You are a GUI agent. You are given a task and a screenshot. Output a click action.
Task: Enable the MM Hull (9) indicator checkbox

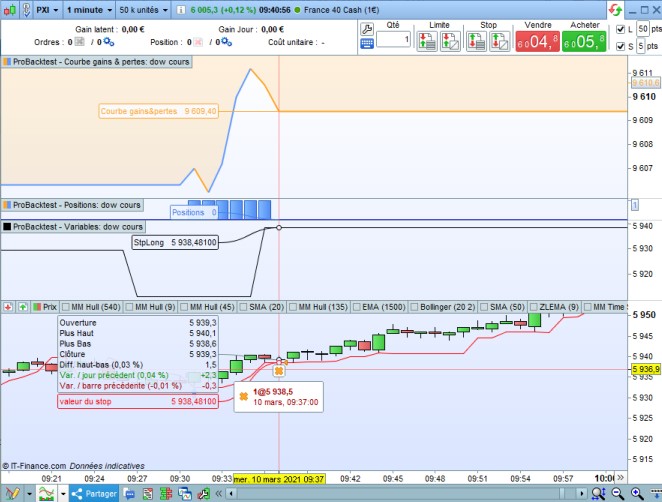coord(129,307)
